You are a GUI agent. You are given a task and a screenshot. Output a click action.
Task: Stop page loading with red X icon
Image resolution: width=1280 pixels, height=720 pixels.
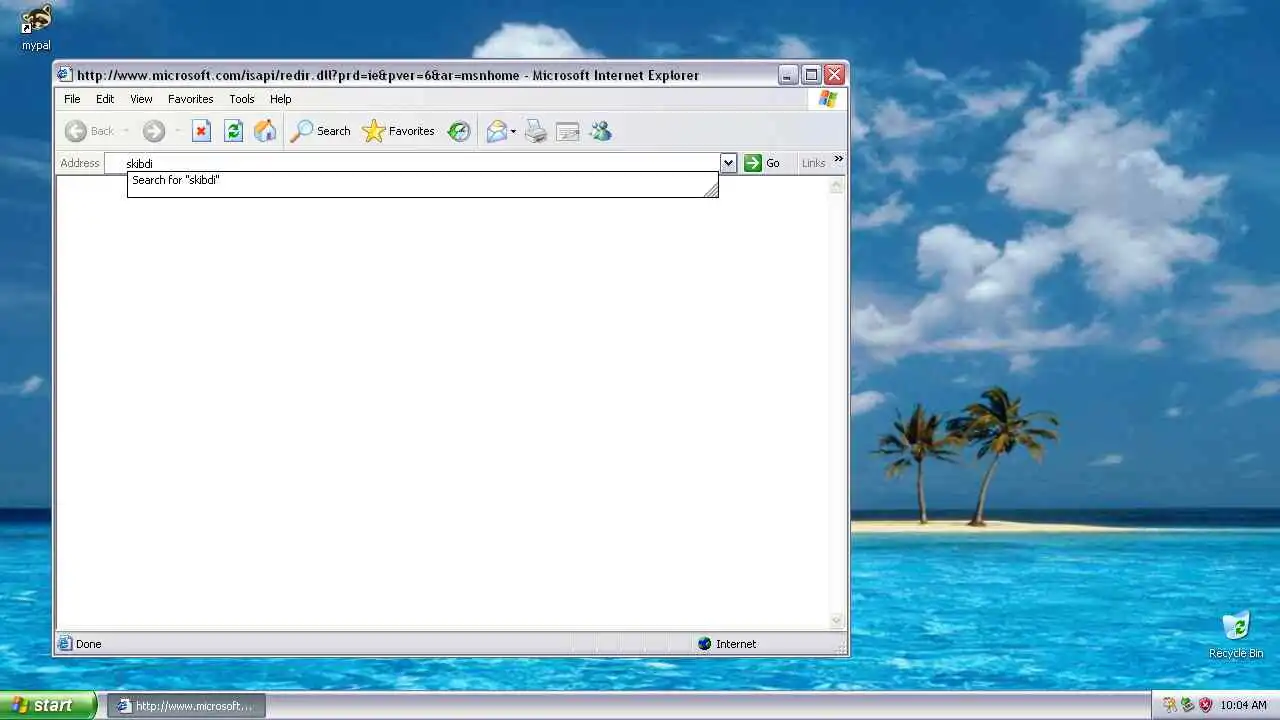click(201, 131)
